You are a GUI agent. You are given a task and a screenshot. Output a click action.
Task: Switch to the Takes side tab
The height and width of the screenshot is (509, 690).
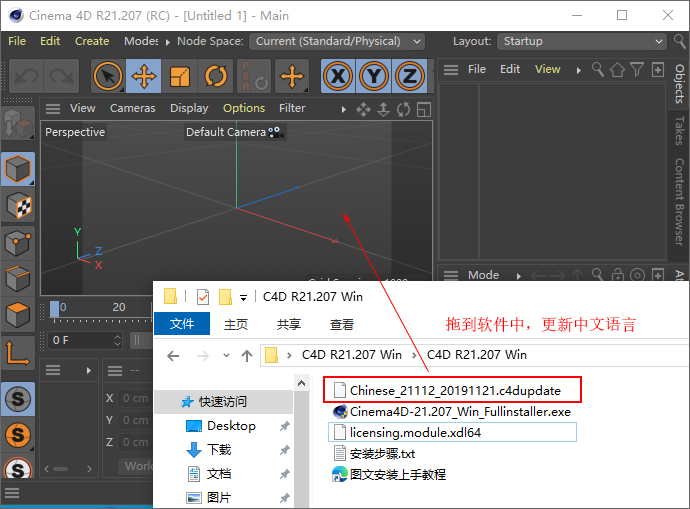pyautogui.click(x=679, y=131)
